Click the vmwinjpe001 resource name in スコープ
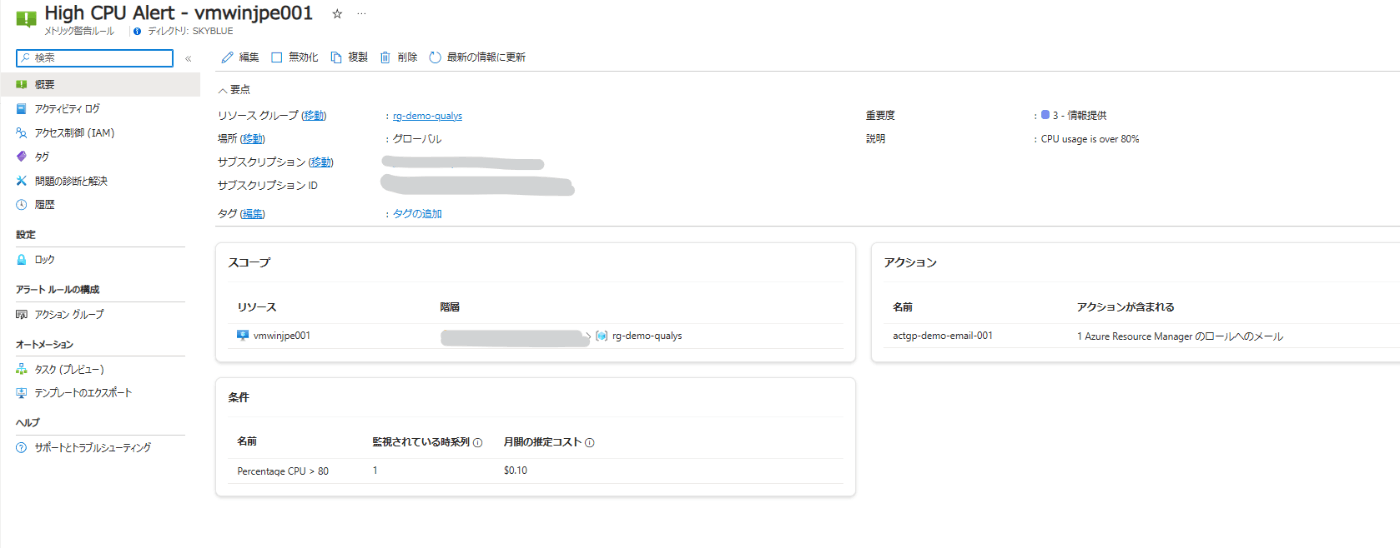 pyautogui.click(x=282, y=336)
